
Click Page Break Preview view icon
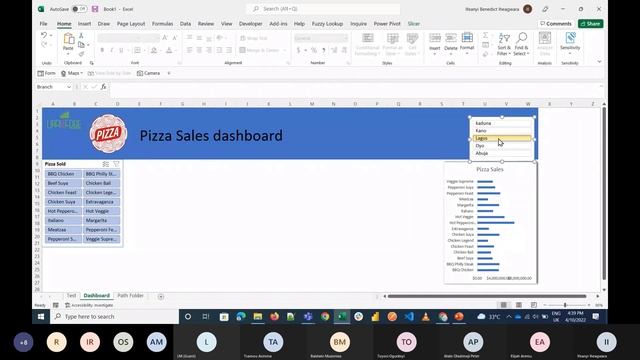tap(534, 305)
